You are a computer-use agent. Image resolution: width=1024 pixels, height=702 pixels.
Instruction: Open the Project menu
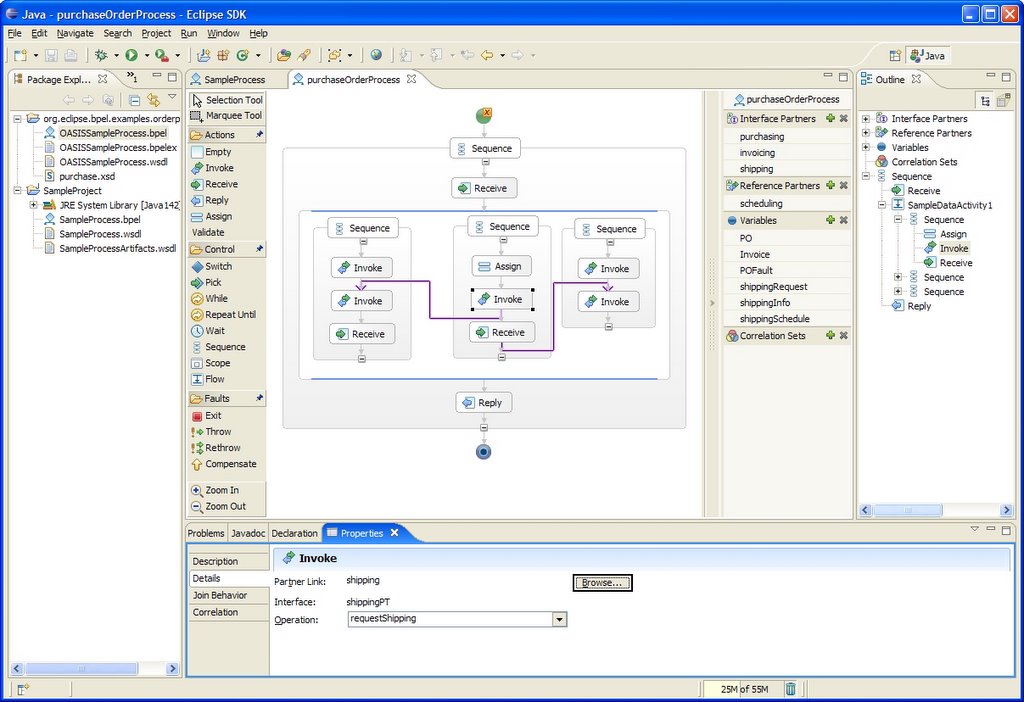[156, 33]
